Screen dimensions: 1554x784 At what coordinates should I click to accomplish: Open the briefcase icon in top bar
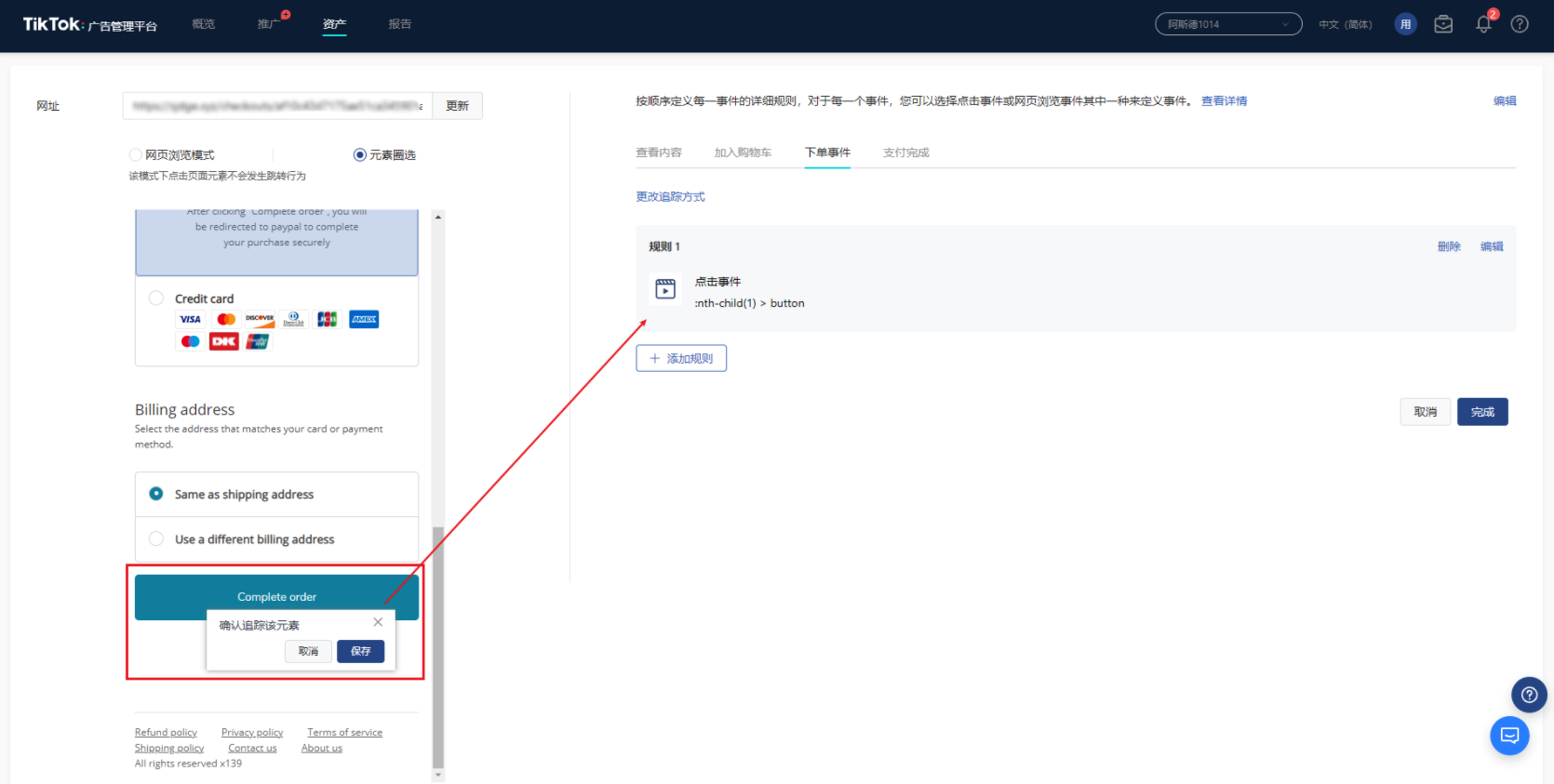(x=1443, y=24)
